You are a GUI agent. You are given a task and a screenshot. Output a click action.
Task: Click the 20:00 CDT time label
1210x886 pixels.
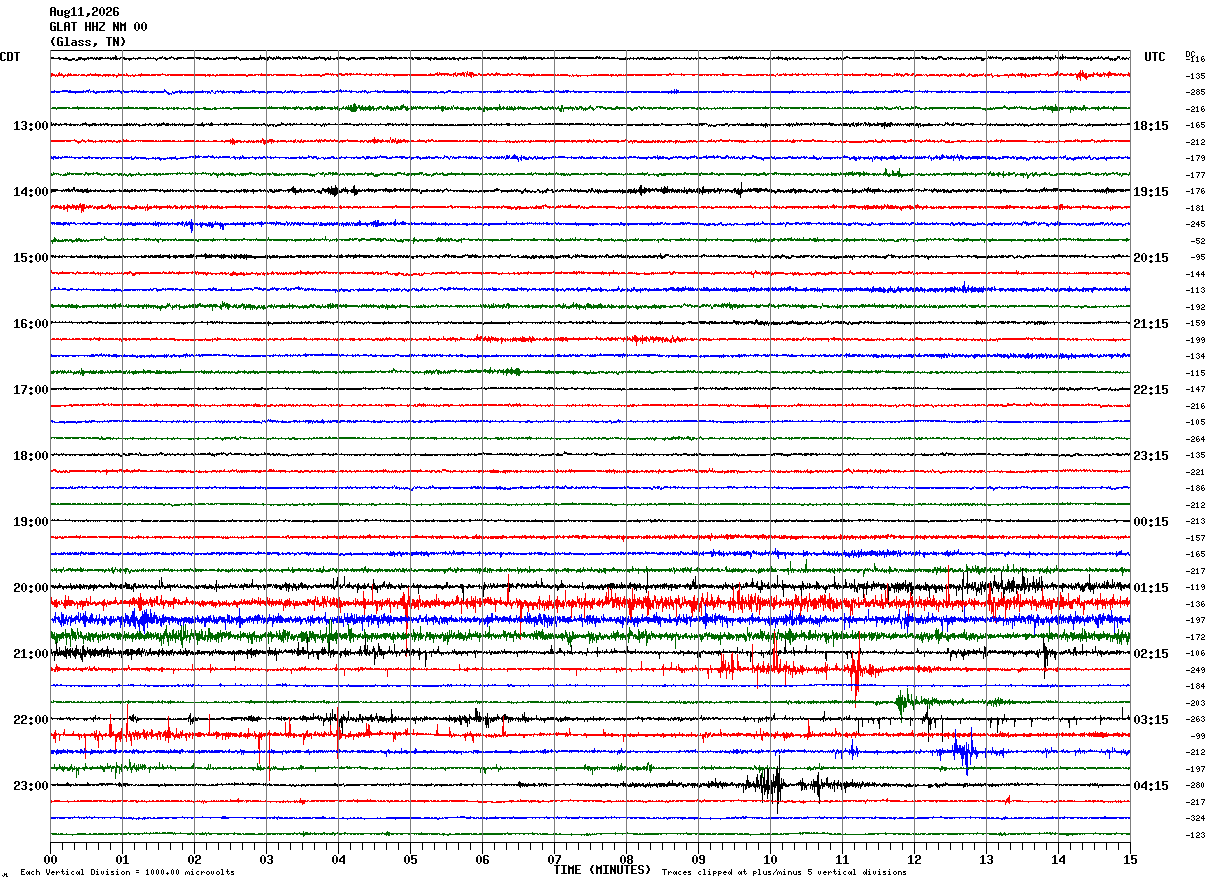pos(30,588)
